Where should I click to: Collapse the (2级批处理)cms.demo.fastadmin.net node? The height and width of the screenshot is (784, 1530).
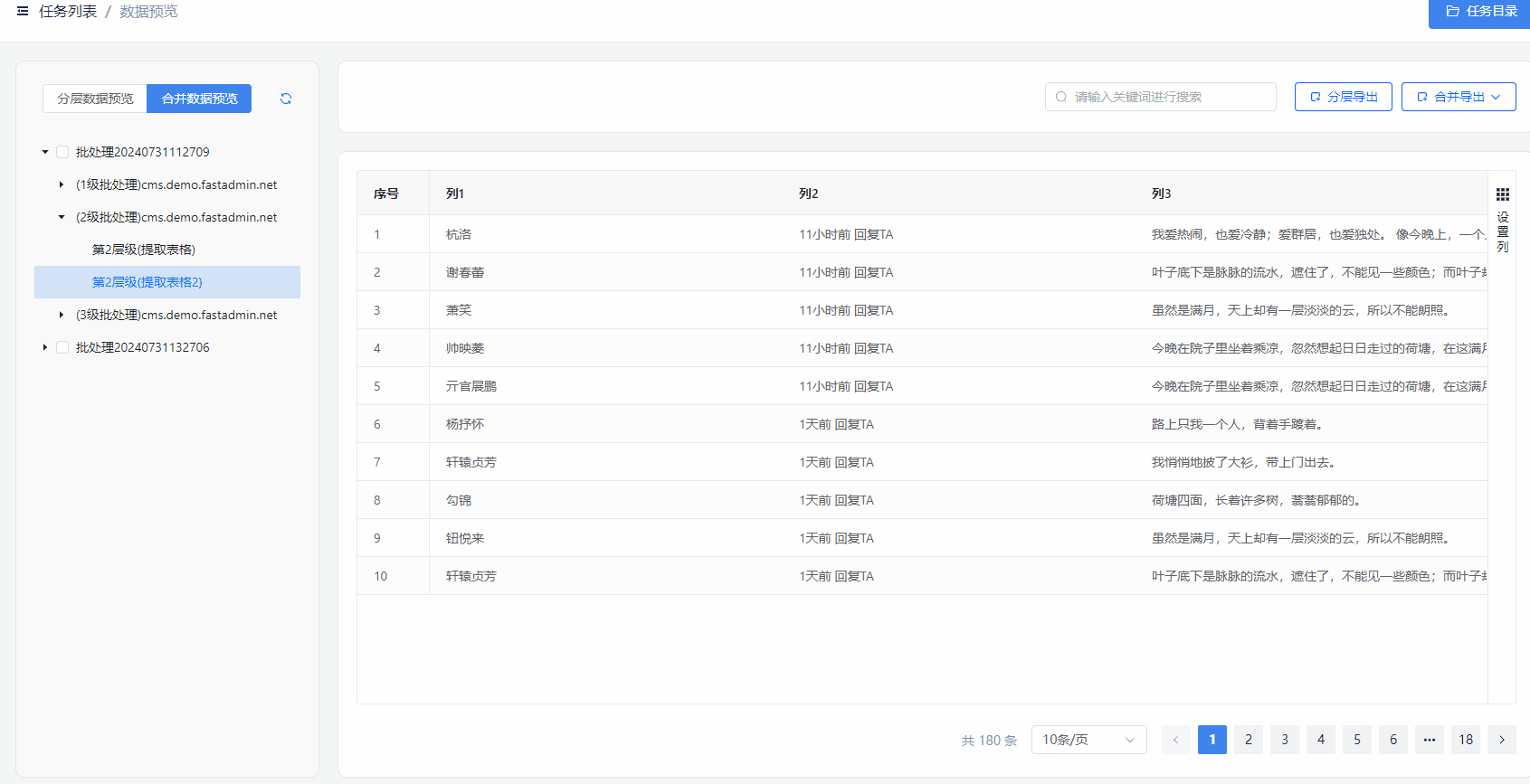(x=62, y=217)
